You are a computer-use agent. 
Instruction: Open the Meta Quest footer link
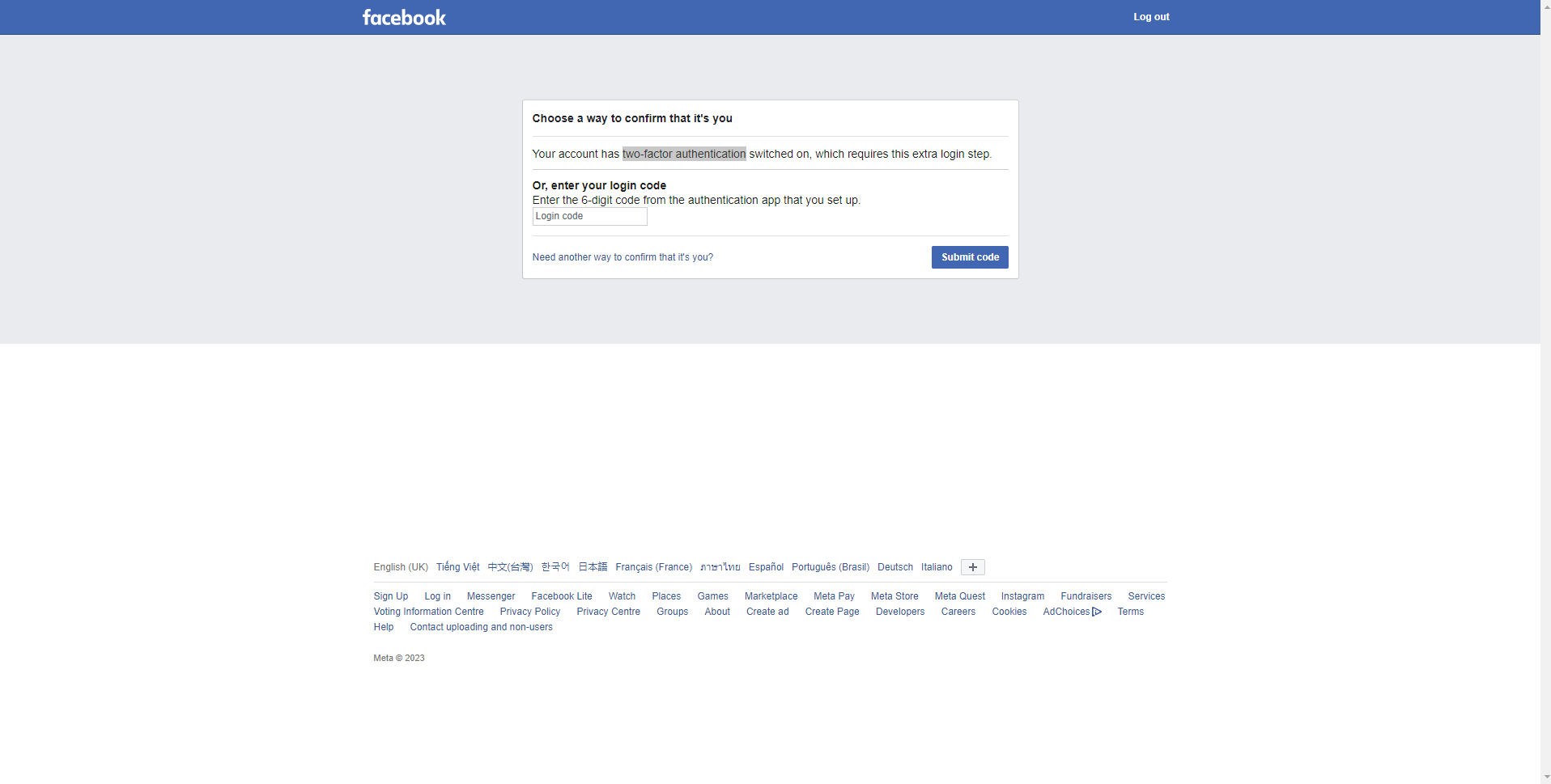pos(960,596)
